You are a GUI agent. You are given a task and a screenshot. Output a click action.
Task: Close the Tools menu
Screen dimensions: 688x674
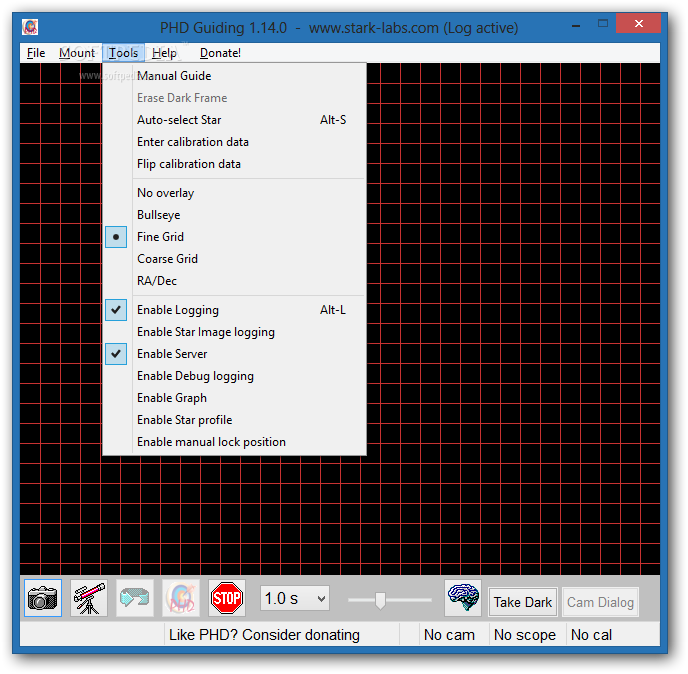123,53
